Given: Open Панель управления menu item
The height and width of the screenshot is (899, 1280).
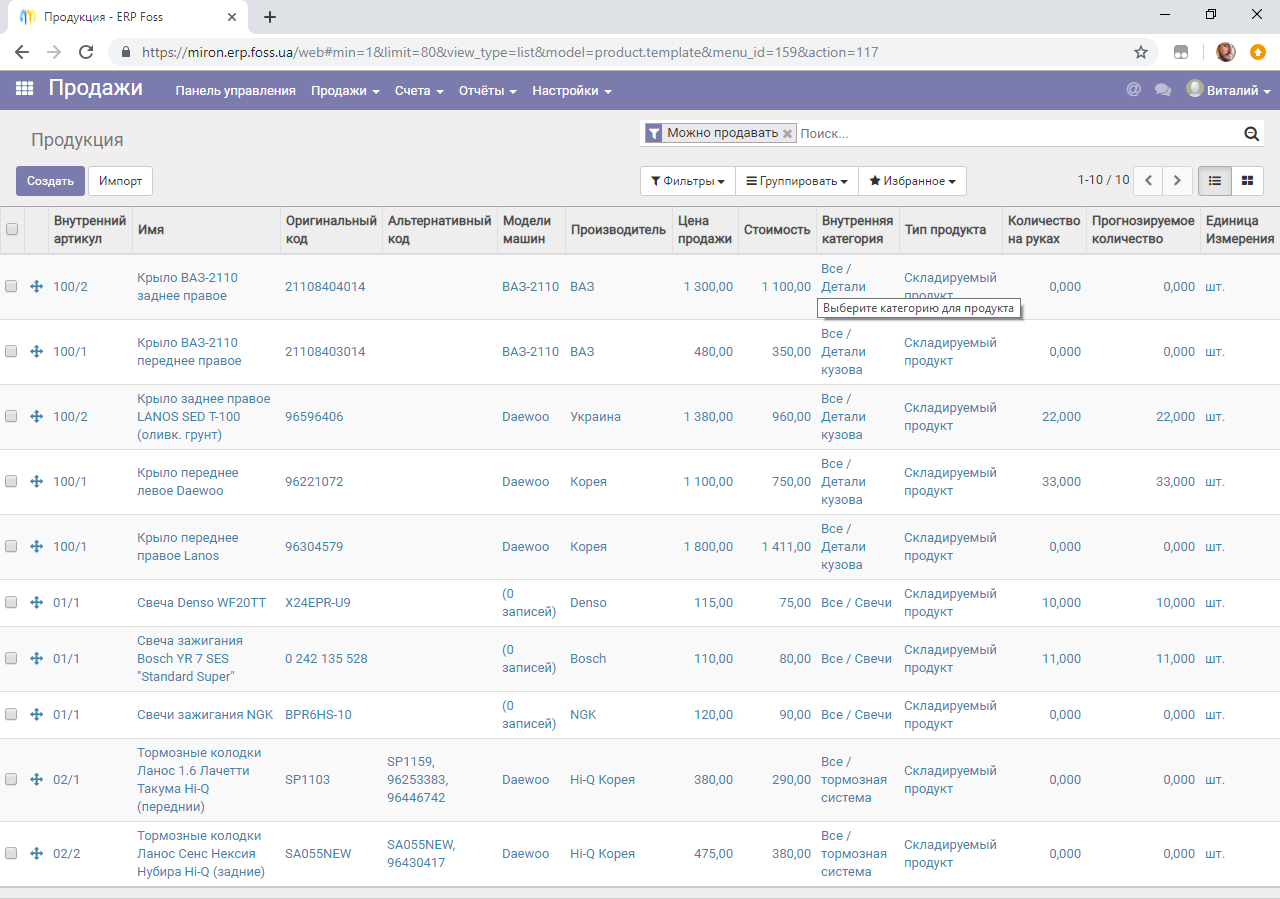Looking at the screenshot, I should [x=236, y=90].
